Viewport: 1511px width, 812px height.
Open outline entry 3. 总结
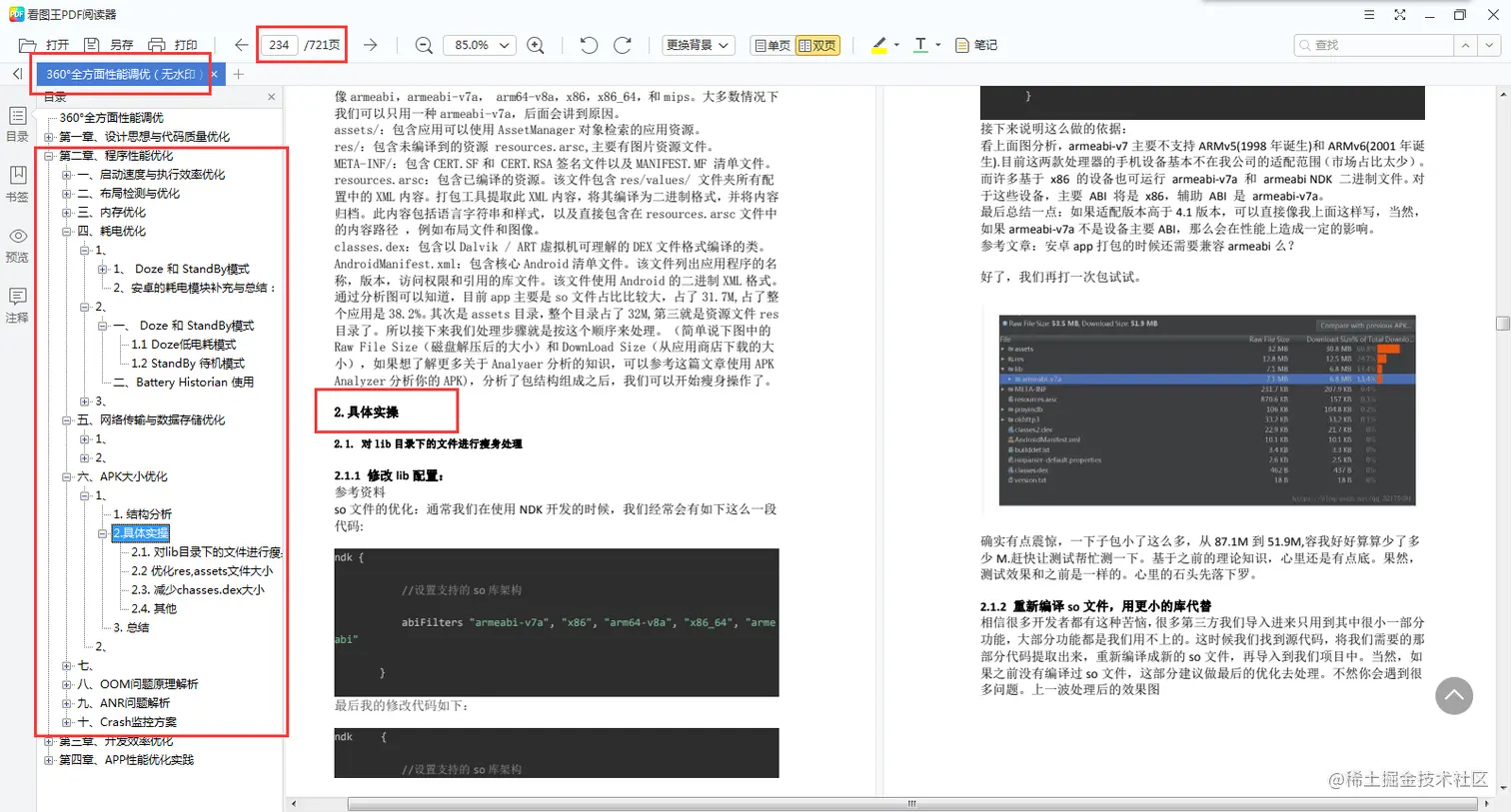pos(131,628)
